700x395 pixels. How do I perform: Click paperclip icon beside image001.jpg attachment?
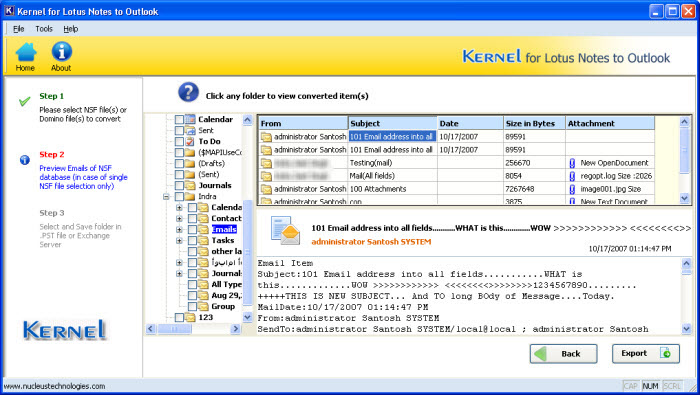(572, 189)
